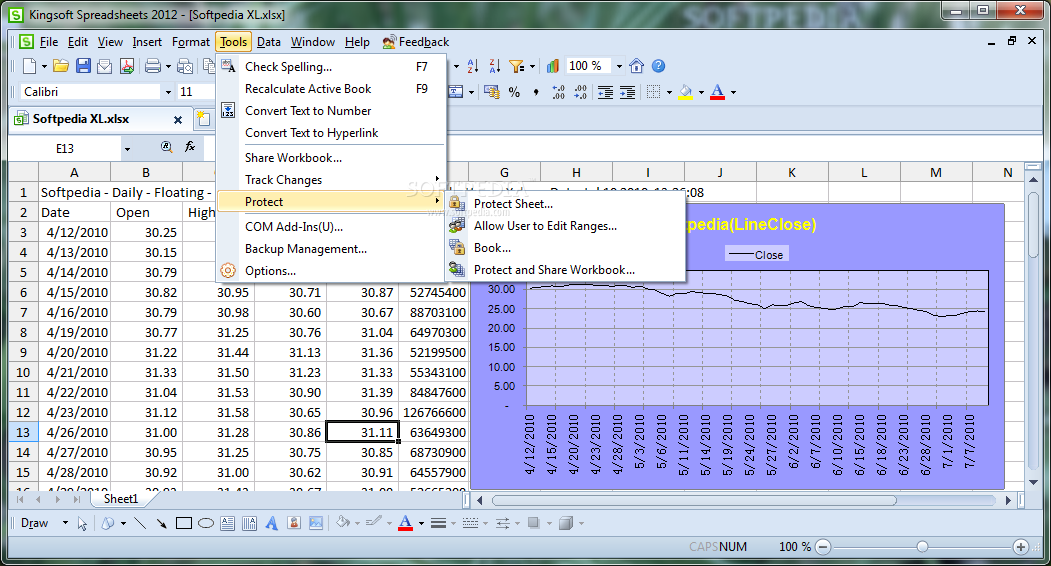Open a file with the folder icon
The height and width of the screenshot is (566, 1051).
pos(61,66)
